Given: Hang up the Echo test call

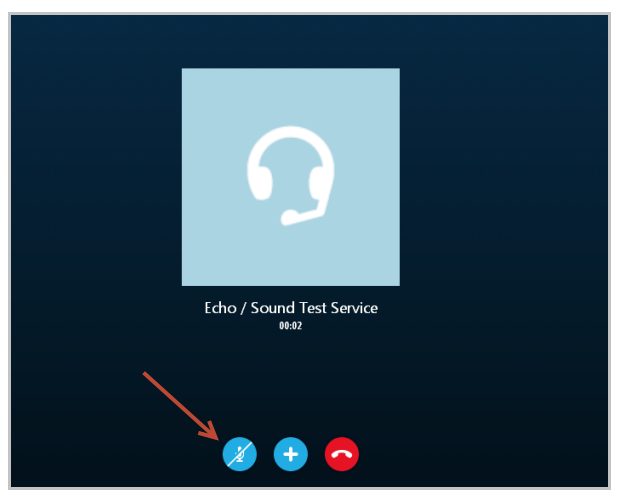Looking at the screenshot, I should [342, 454].
